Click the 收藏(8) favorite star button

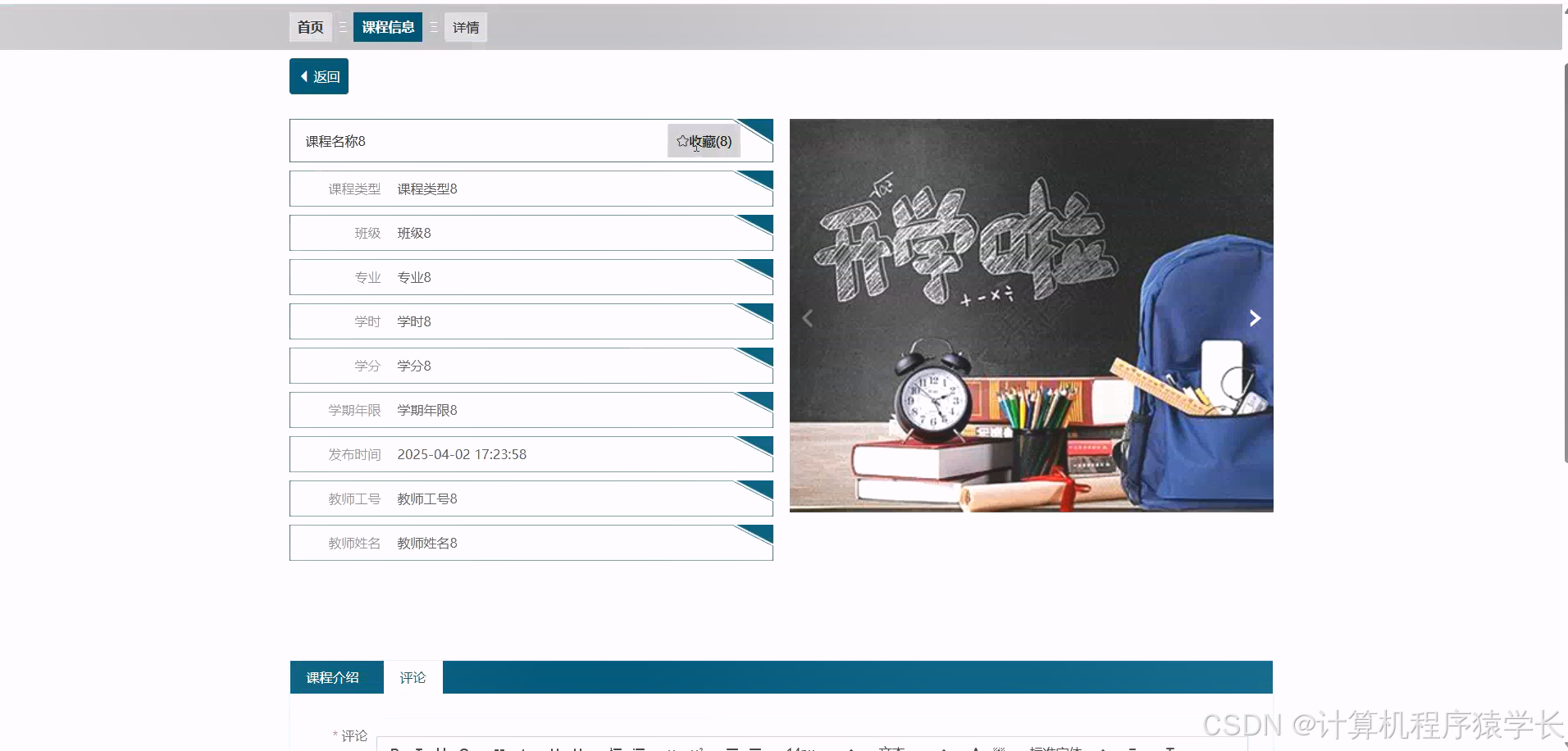coord(704,141)
